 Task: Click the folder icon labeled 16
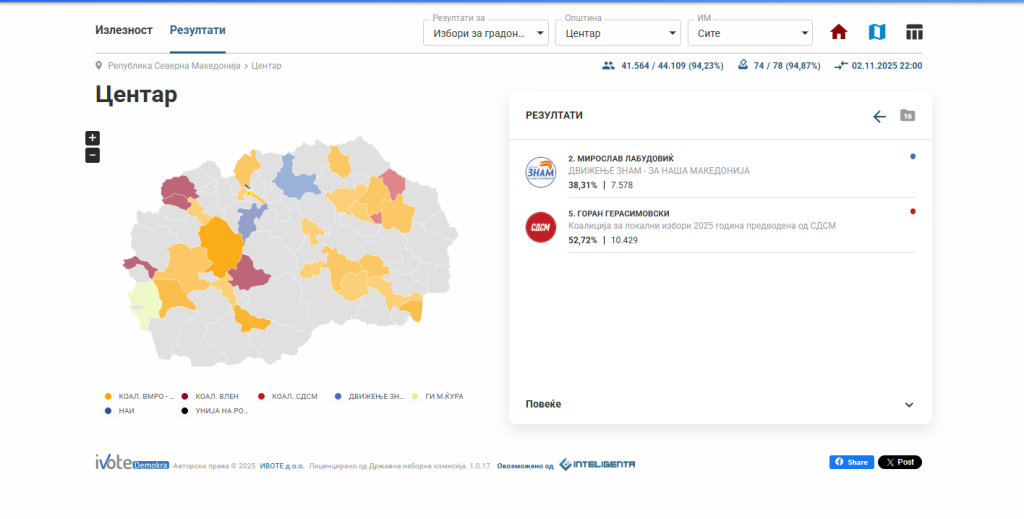point(907,116)
